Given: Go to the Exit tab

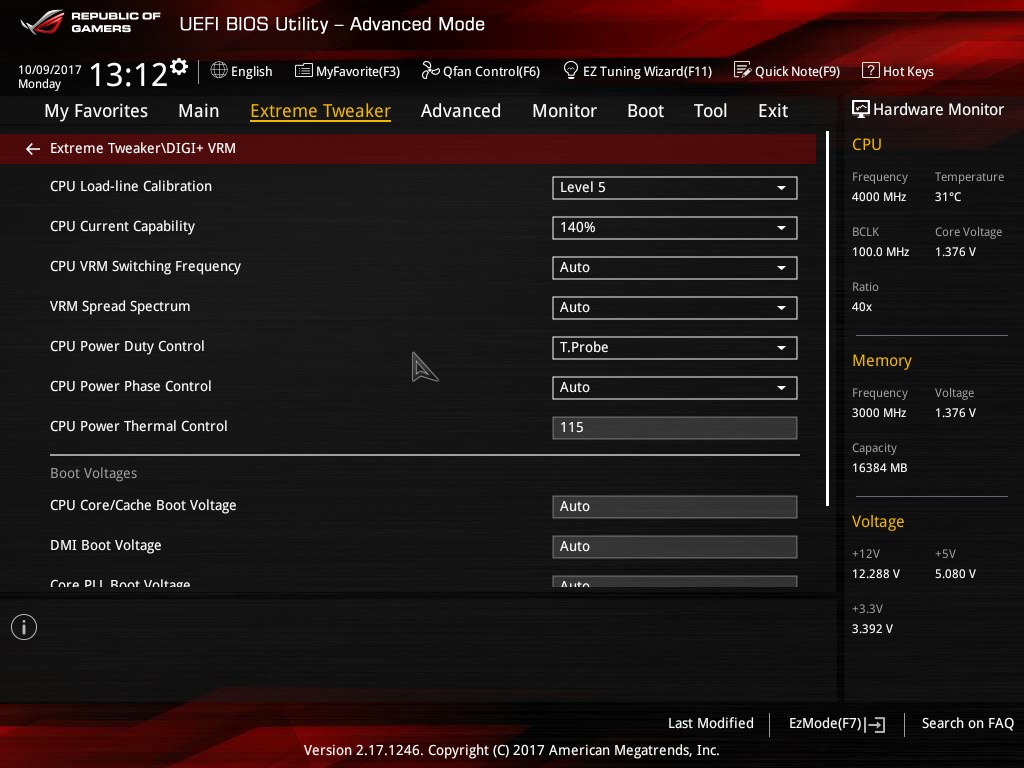Looking at the screenshot, I should 773,111.
